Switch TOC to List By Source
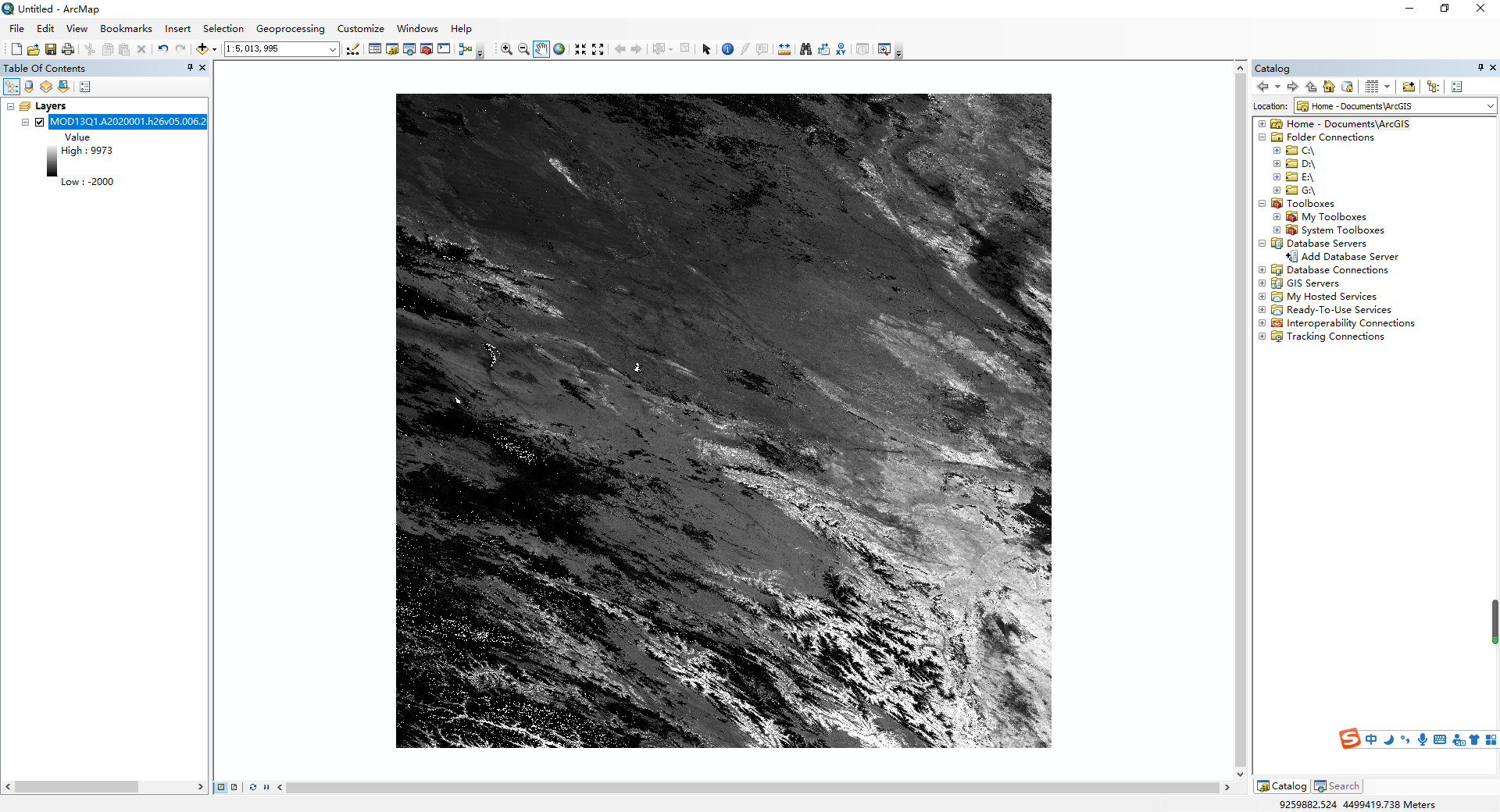 tap(29, 87)
